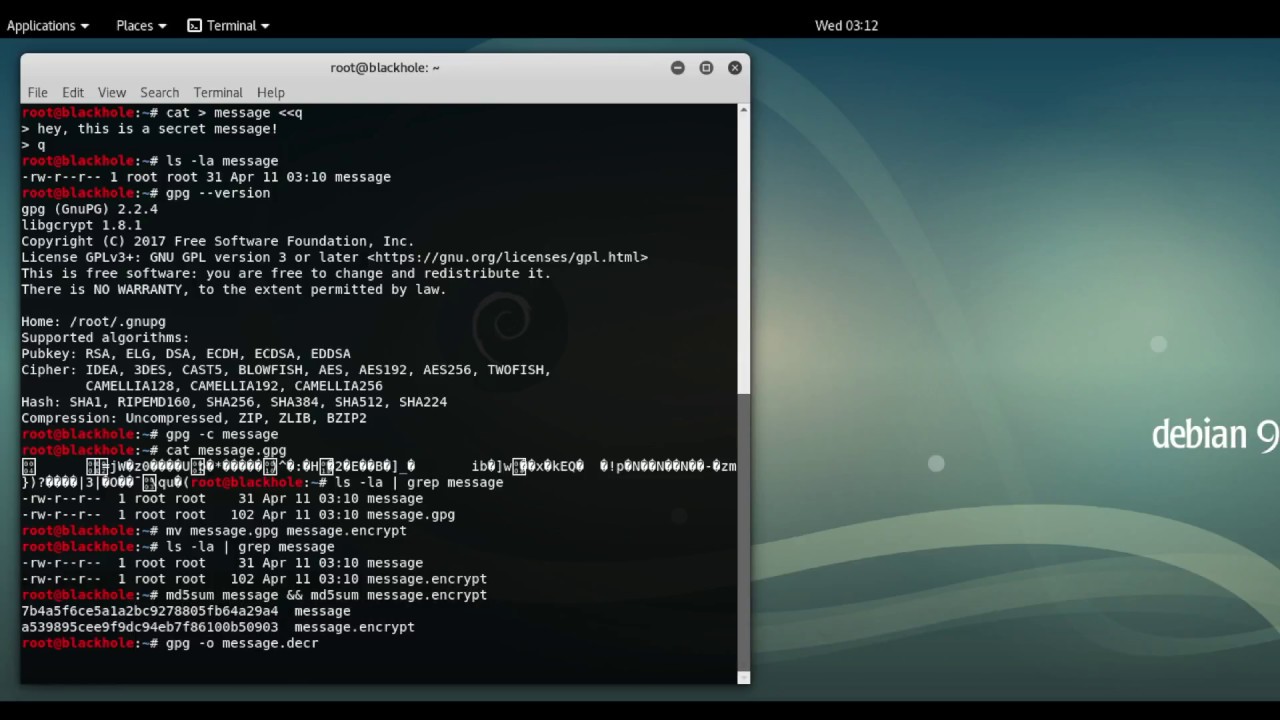Open the clock showing Wed 03:12
This screenshot has width=1280, height=720.
[846, 25]
